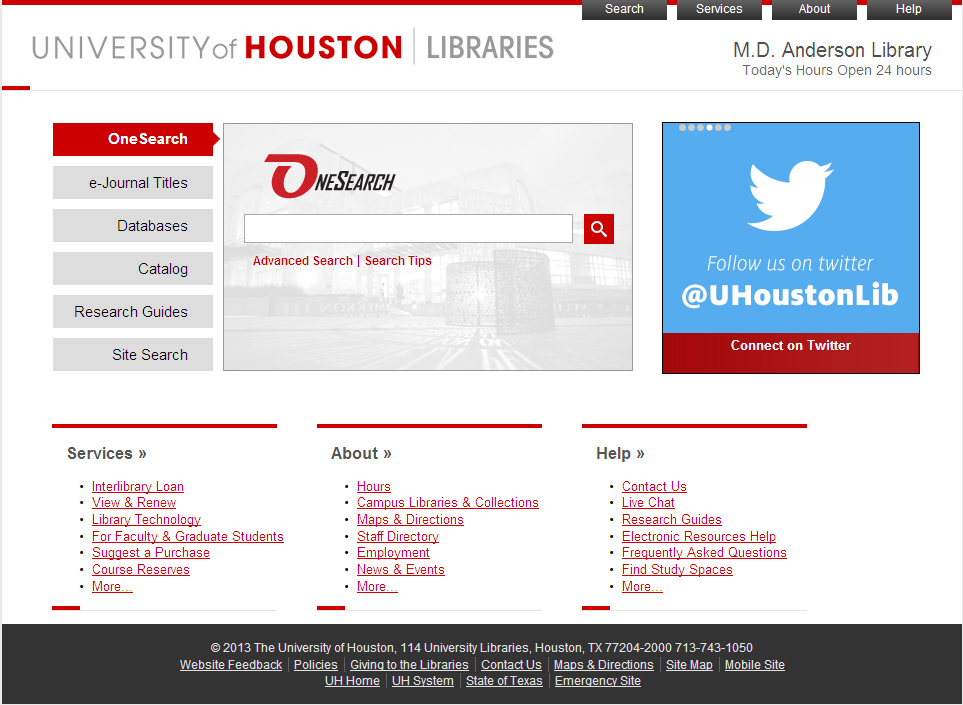This screenshot has width=963, height=705.
Task: Open the Mobile Site footer link
Action: (755, 664)
